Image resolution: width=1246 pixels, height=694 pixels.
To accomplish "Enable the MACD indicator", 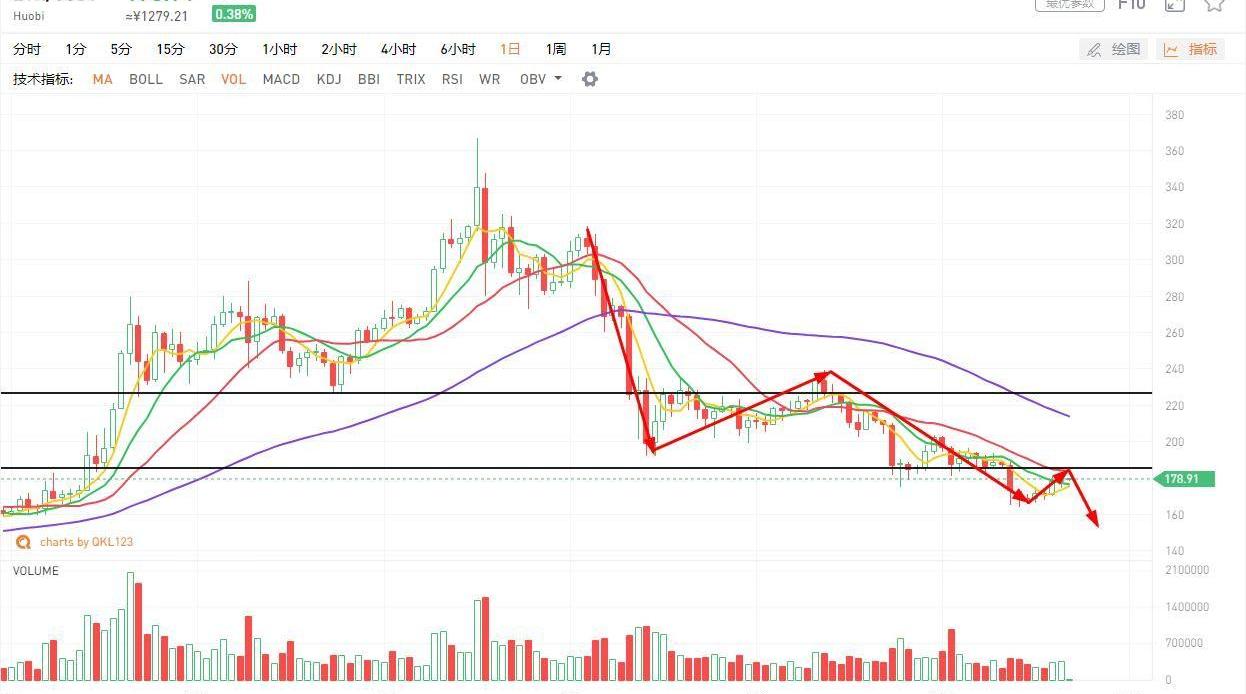I will pyautogui.click(x=281, y=79).
